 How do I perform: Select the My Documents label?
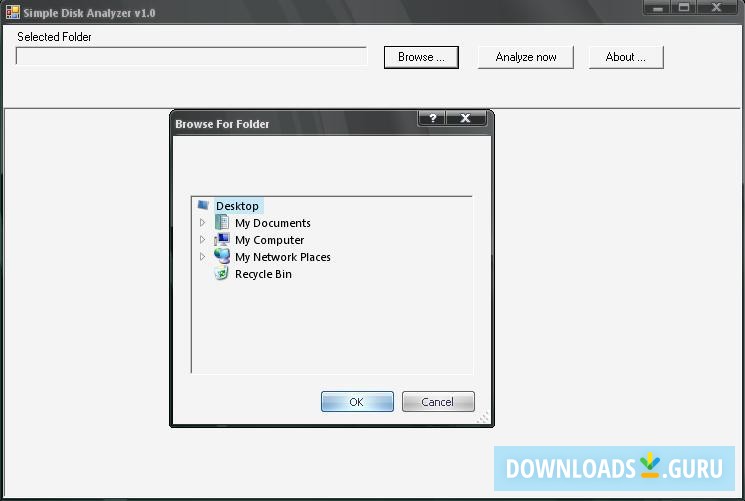pyautogui.click(x=273, y=223)
